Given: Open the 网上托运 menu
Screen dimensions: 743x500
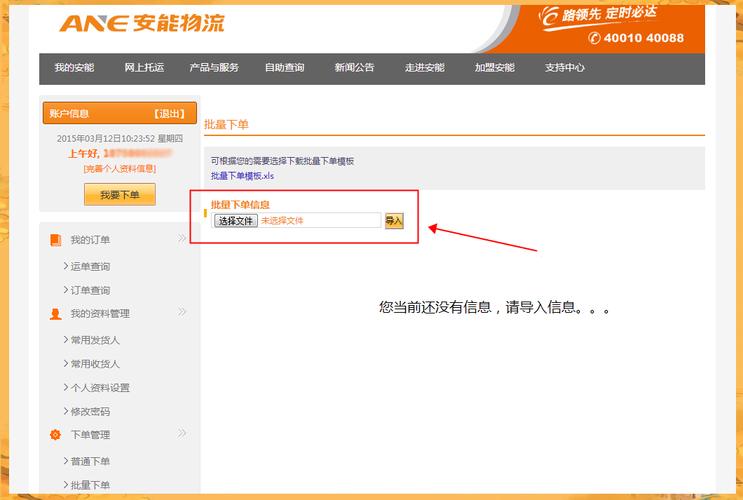Looking at the screenshot, I should (144, 68).
